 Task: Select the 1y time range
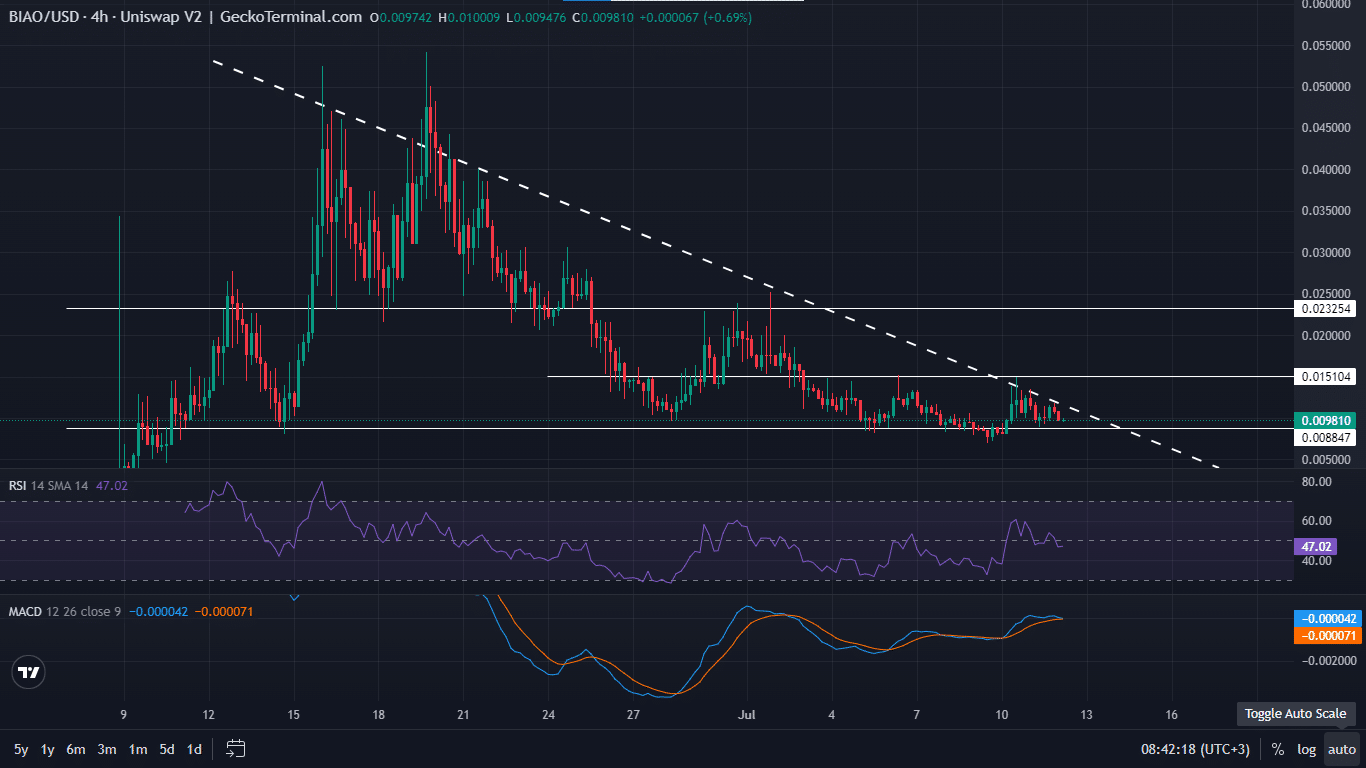point(48,749)
